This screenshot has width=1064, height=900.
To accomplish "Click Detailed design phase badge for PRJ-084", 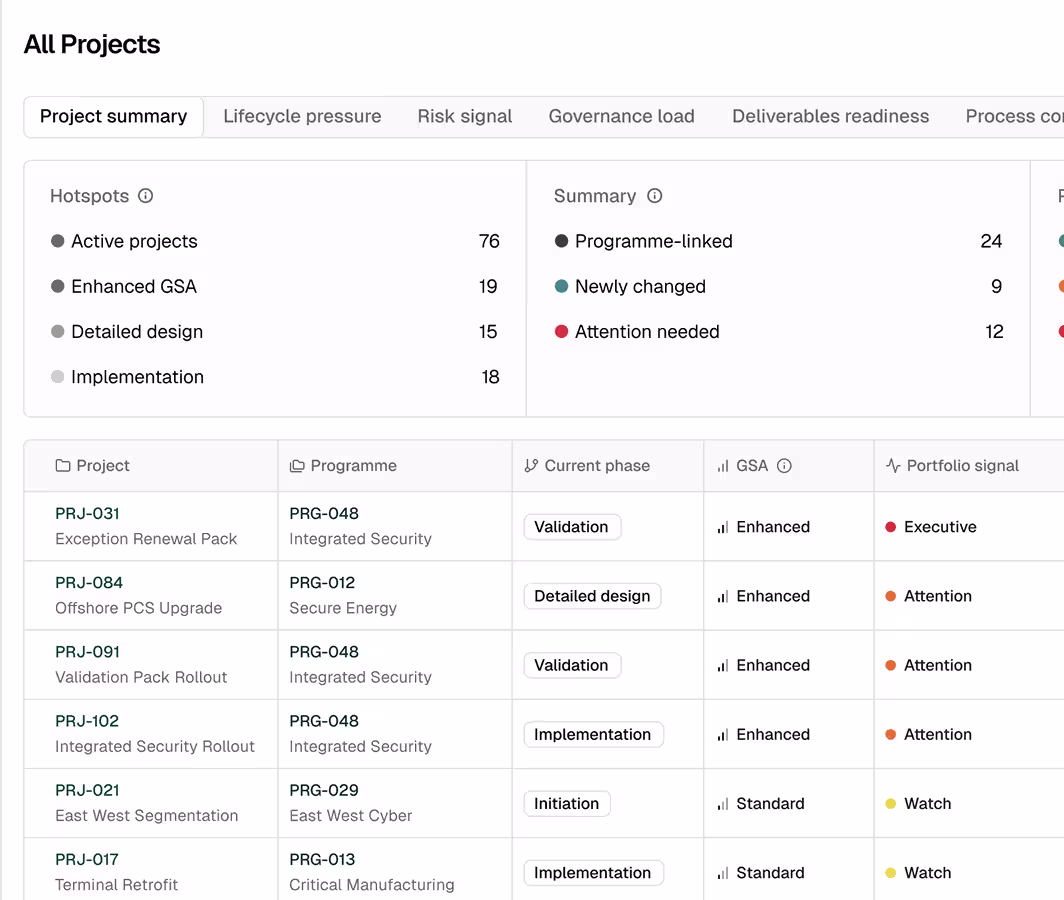I will coord(592,597).
